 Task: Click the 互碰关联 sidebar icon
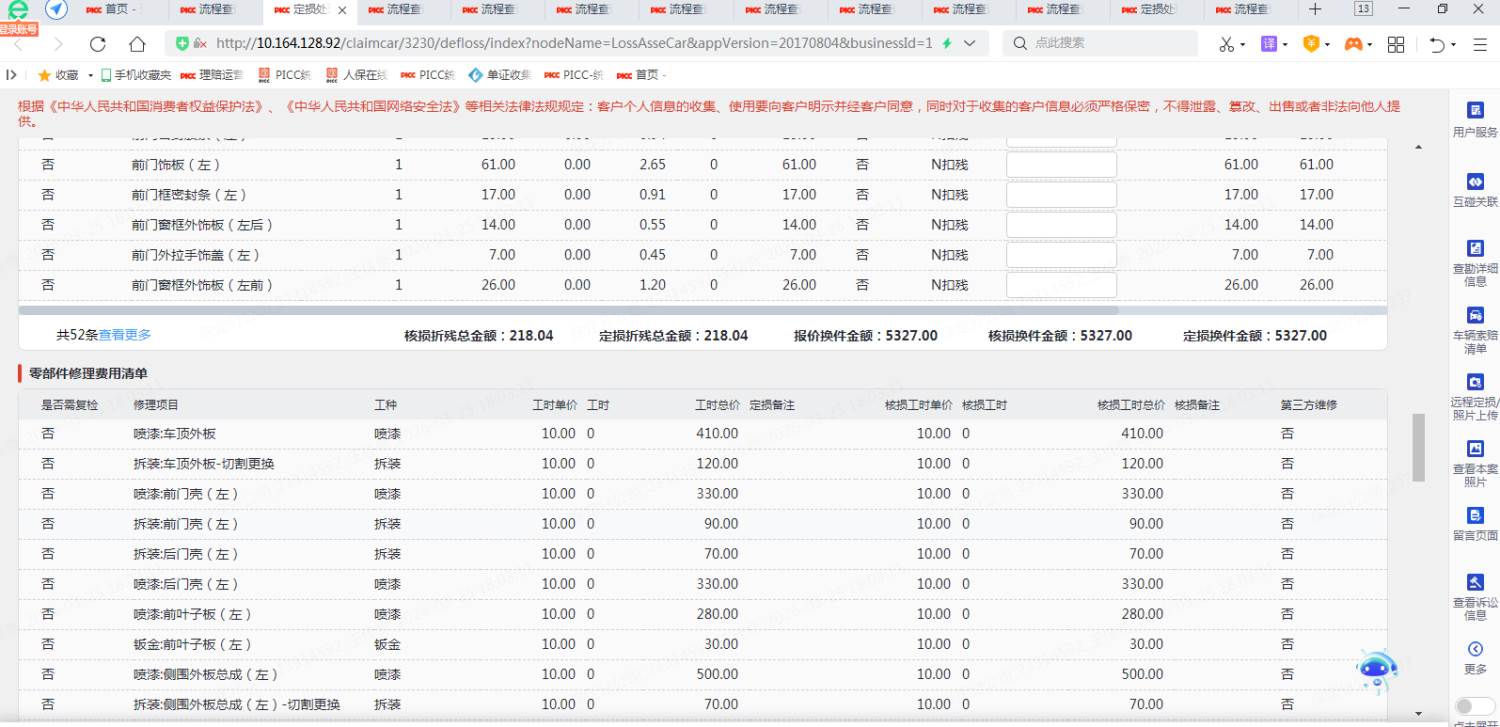click(x=1474, y=182)
